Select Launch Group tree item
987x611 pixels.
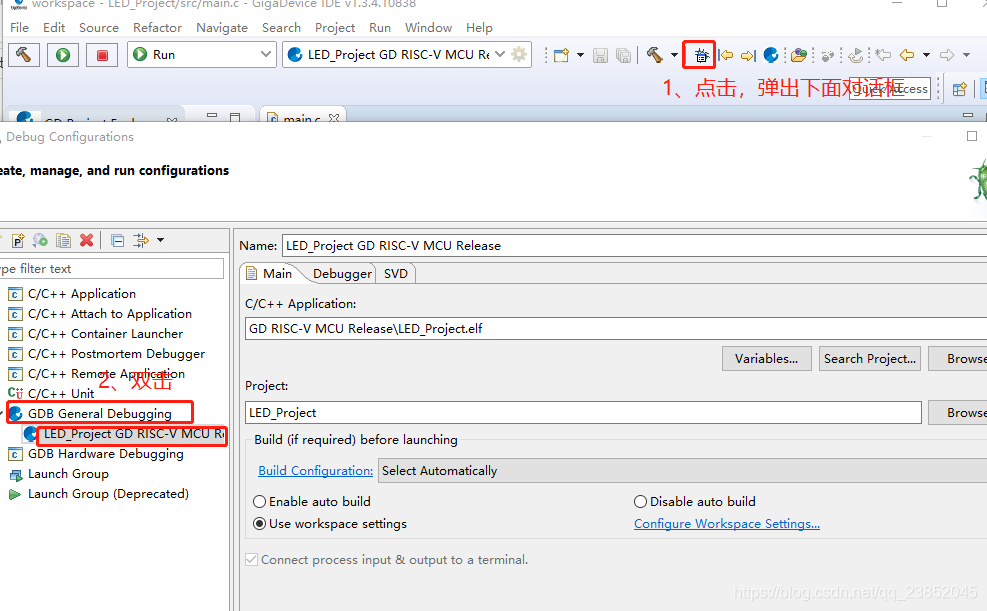pos(68,474)
